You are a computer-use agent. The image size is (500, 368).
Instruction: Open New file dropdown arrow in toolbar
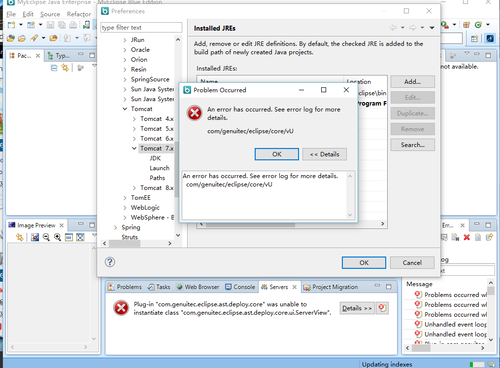click(x=21, y=25)
